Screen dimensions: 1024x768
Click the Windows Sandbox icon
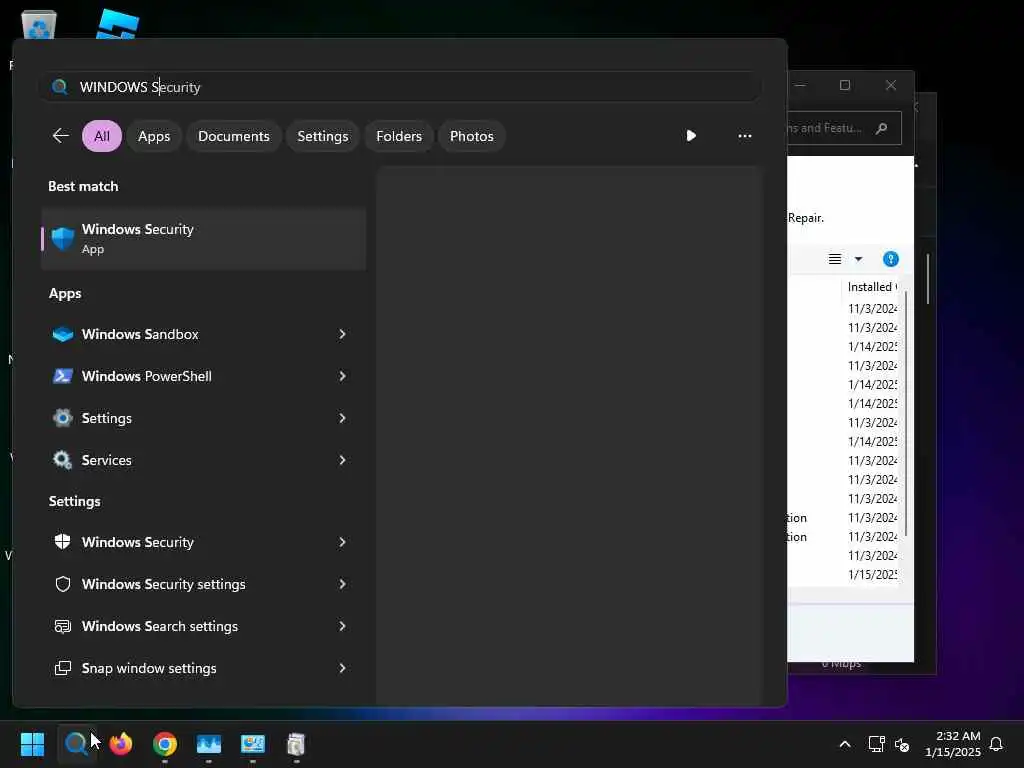coord(63,334)
